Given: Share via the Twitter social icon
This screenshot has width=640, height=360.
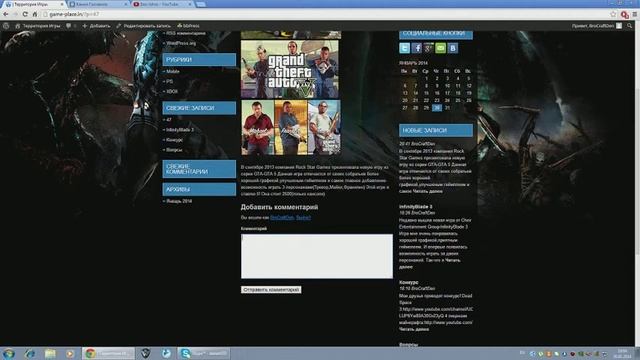Looking at the screenshot, I should [404, 48].
